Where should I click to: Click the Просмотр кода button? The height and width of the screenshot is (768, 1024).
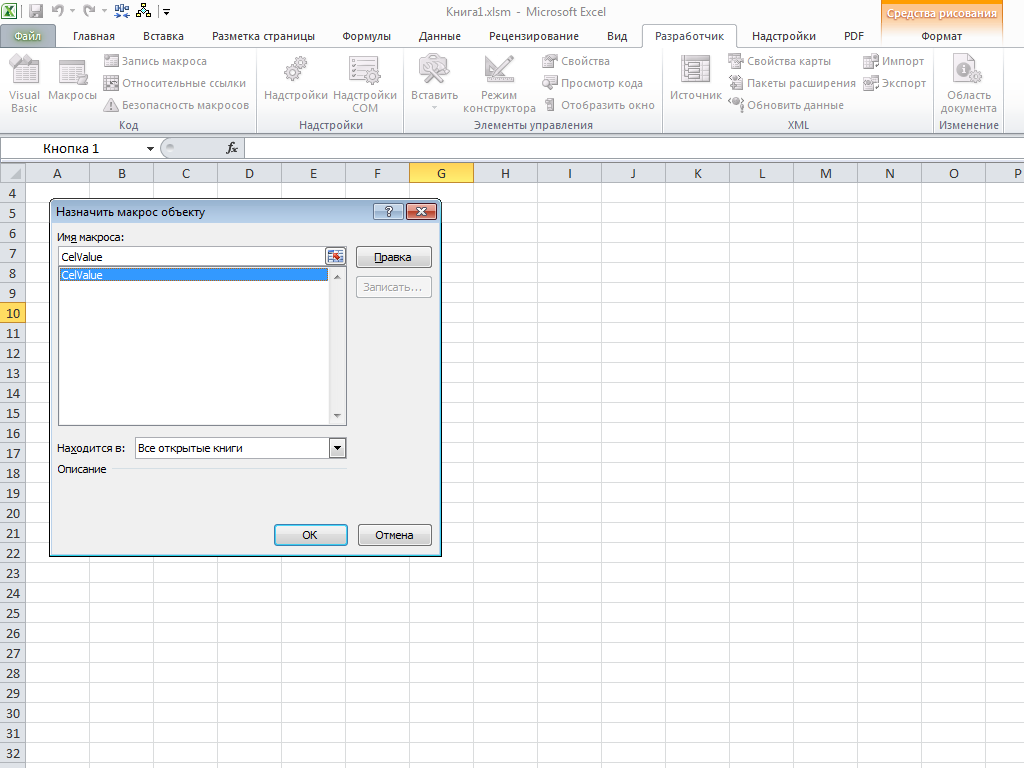coord(592,83)
